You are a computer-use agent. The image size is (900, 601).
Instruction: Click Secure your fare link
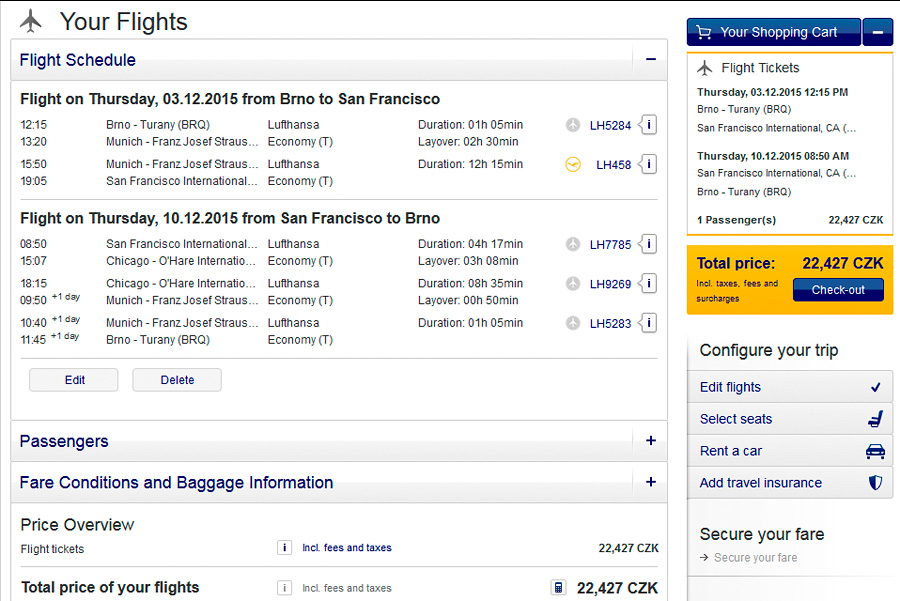(755, 557)
